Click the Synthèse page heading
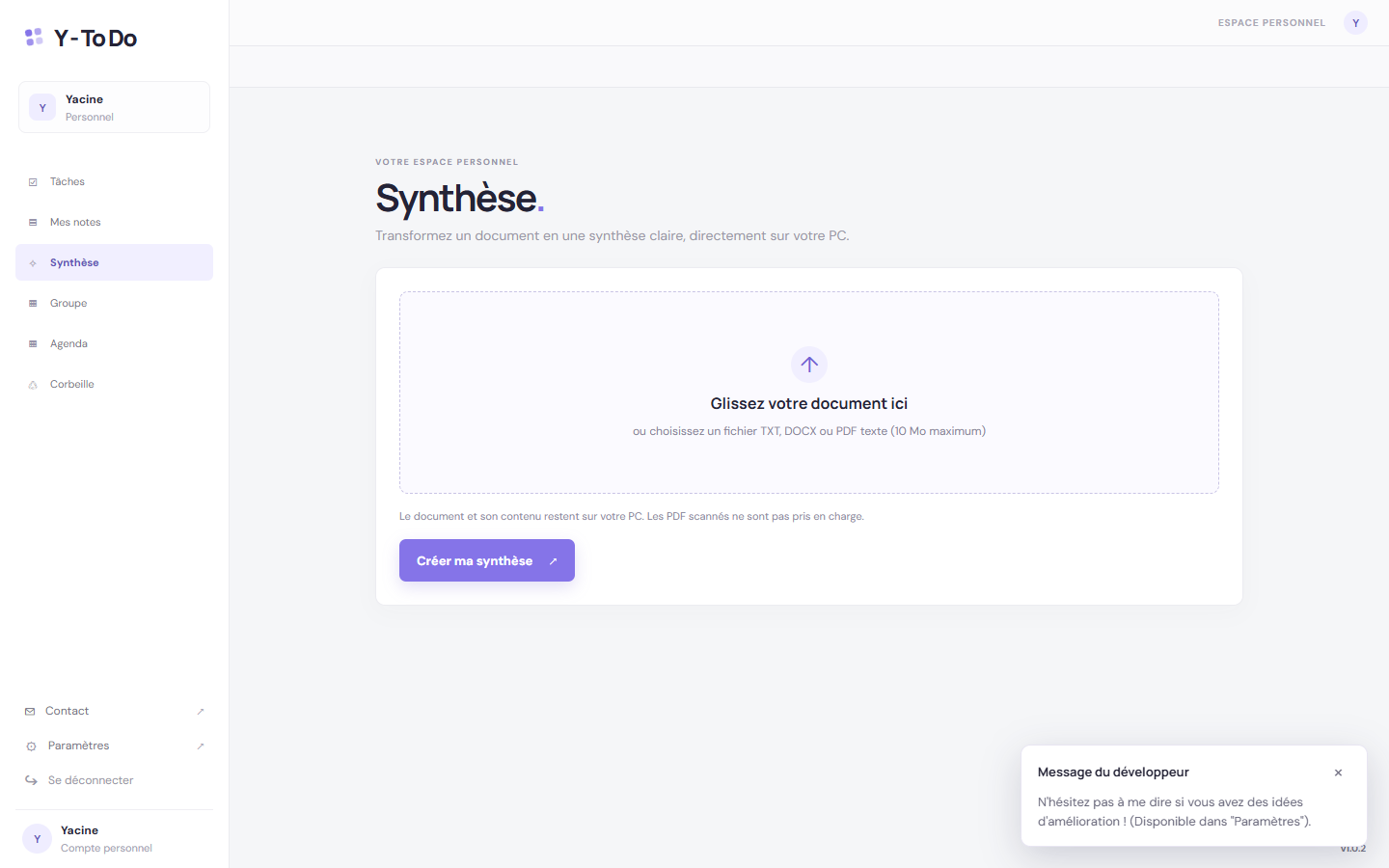1389x868 pixels. pyautogui.click(x=459, y=198)
